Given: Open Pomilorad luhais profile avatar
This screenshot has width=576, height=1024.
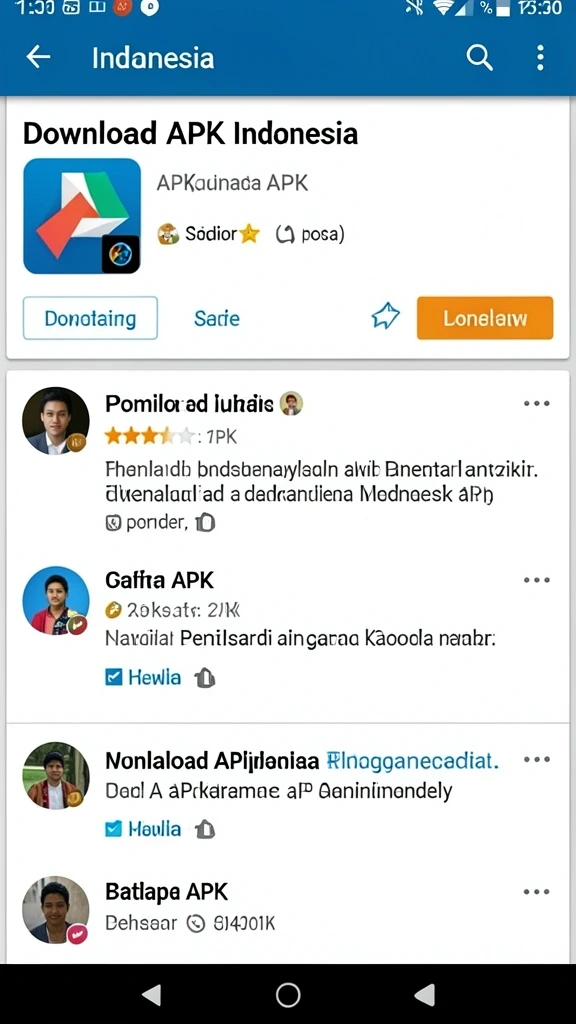Looking at the screenshot, I should [x=56, y=421].
